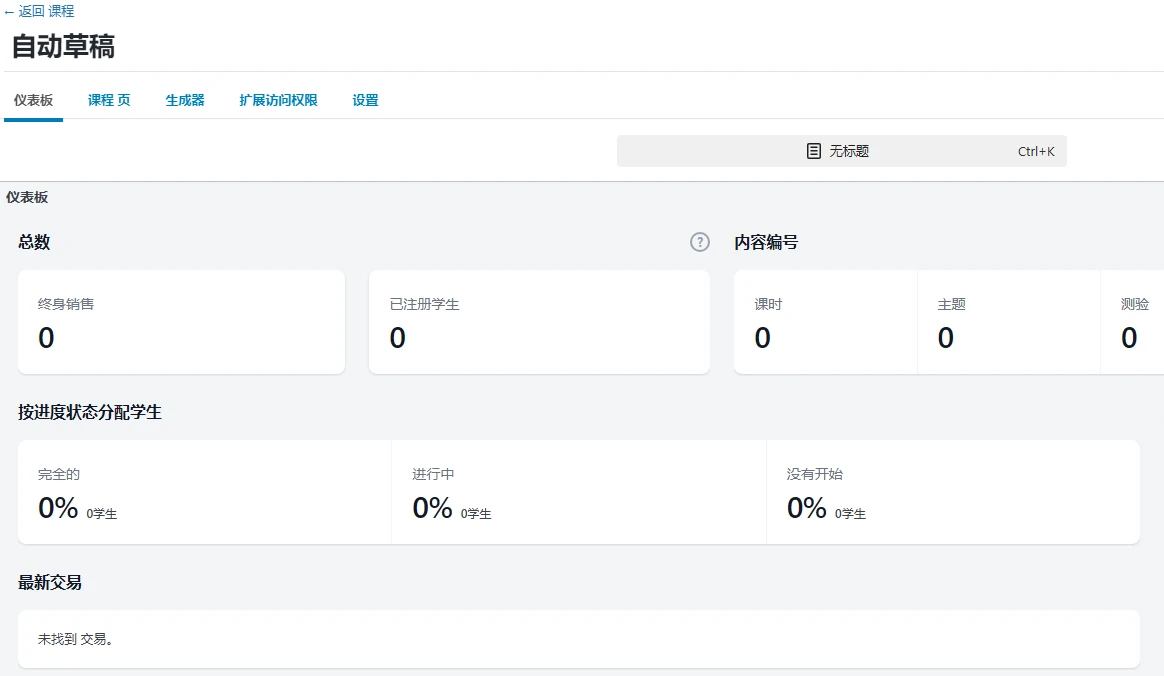Click the 已注册学生 card
This screenshot has width=1164, height=676.
click(540, 320)
